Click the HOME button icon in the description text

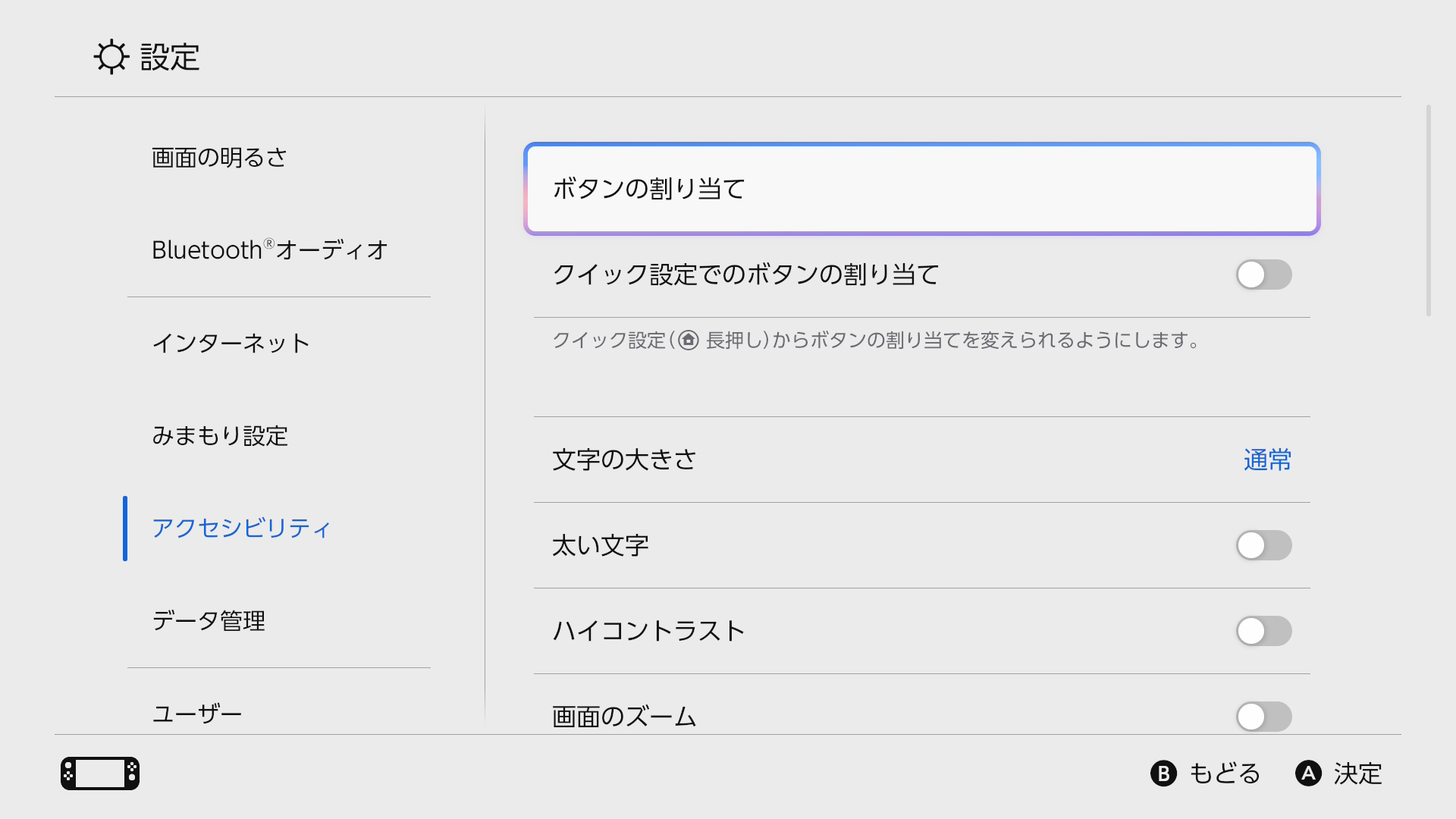click(x=687, y=342)
